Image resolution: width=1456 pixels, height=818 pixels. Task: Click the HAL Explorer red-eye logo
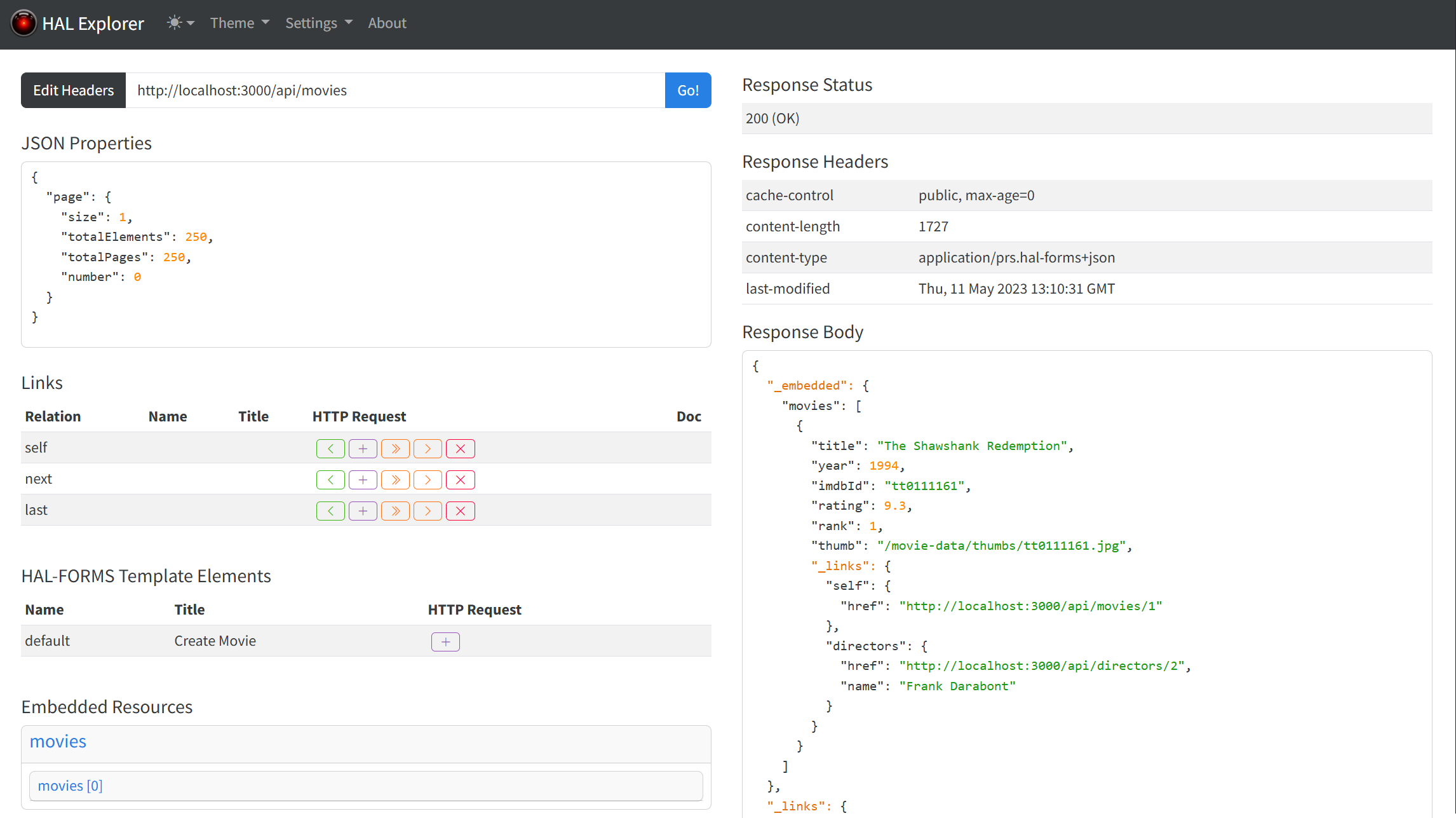[24, 24]
